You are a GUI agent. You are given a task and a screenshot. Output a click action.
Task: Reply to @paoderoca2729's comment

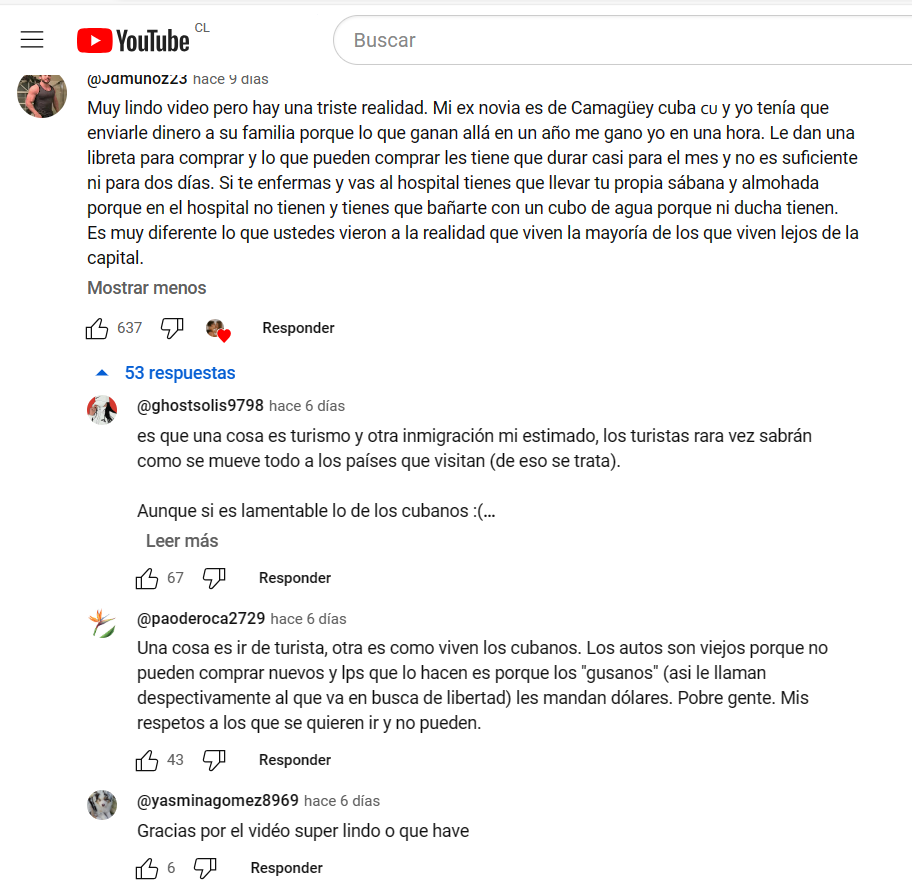pyautogui.click(x=295, y=760)
